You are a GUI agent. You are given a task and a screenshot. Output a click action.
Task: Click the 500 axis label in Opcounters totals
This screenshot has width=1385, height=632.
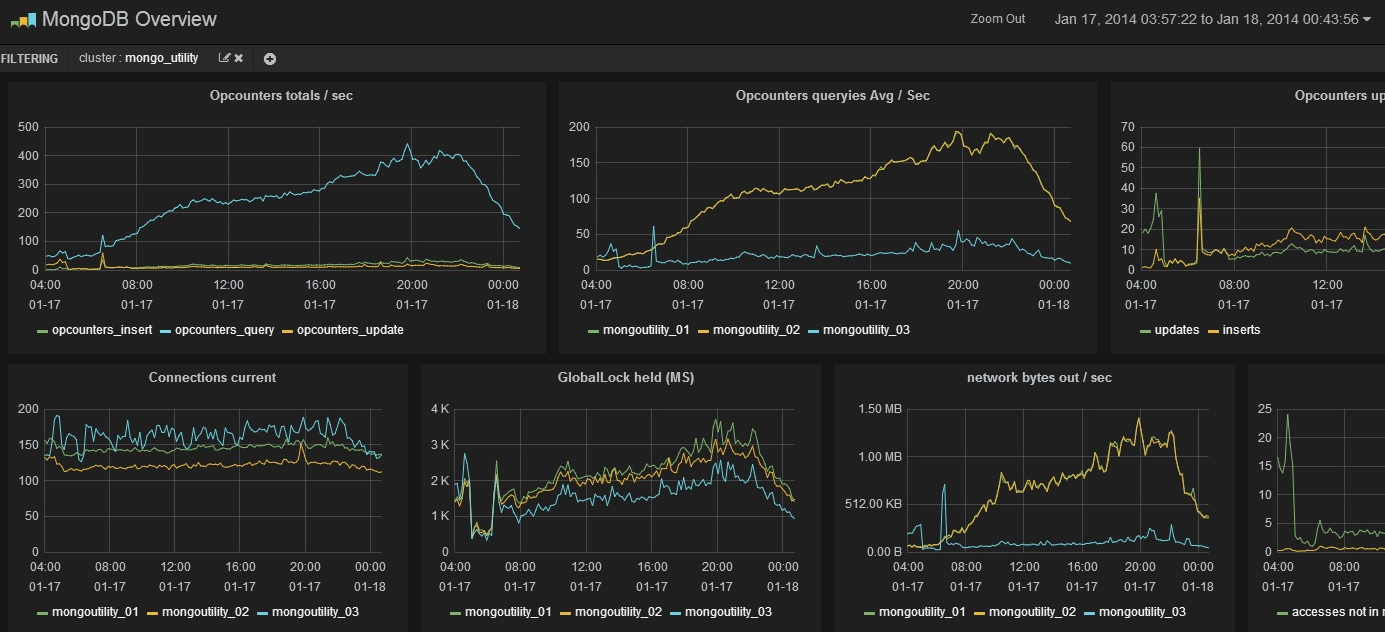click(x=28, y=127)
